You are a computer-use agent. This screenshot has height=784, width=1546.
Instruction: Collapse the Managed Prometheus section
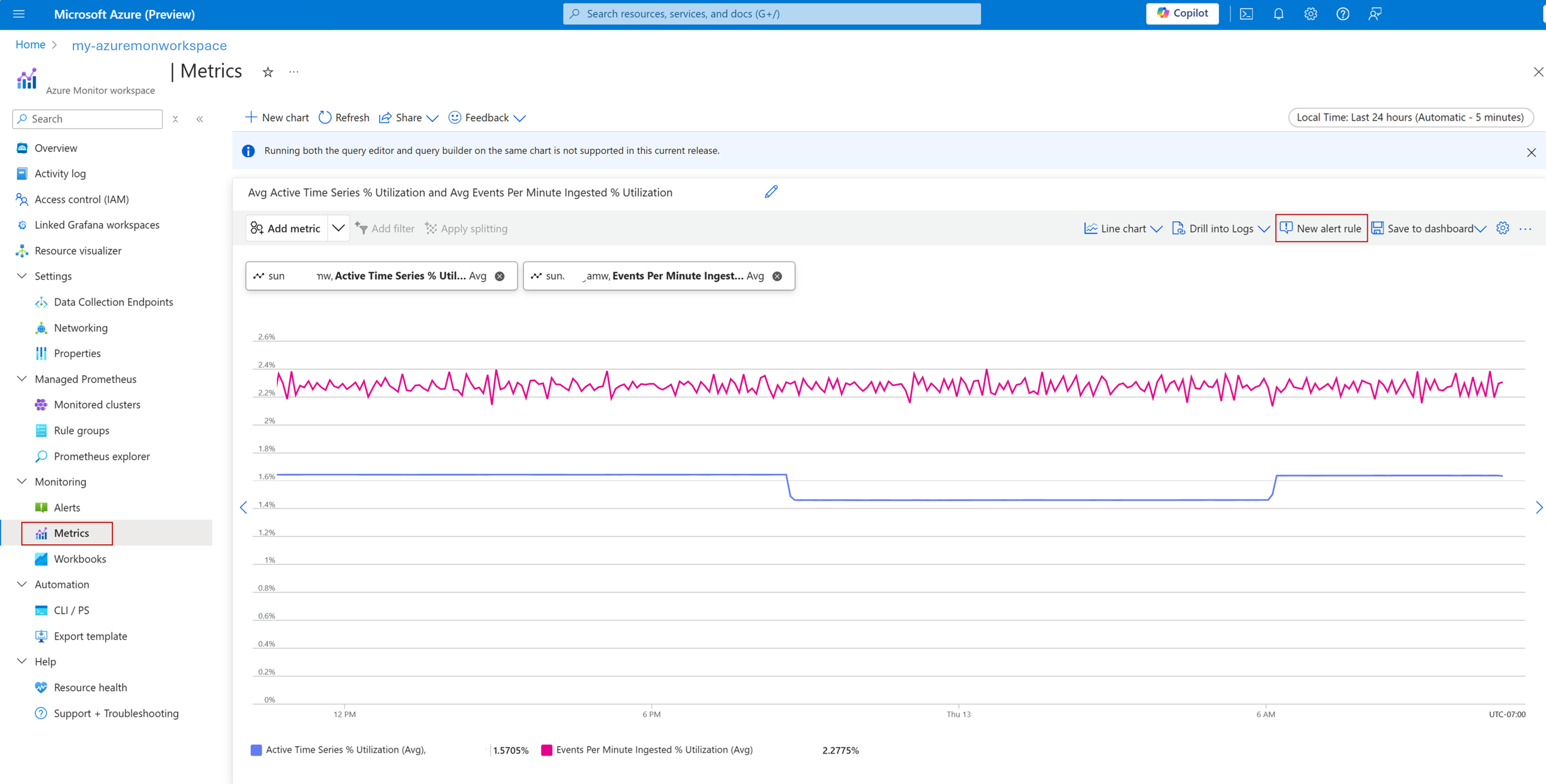[x=22, y=379]
